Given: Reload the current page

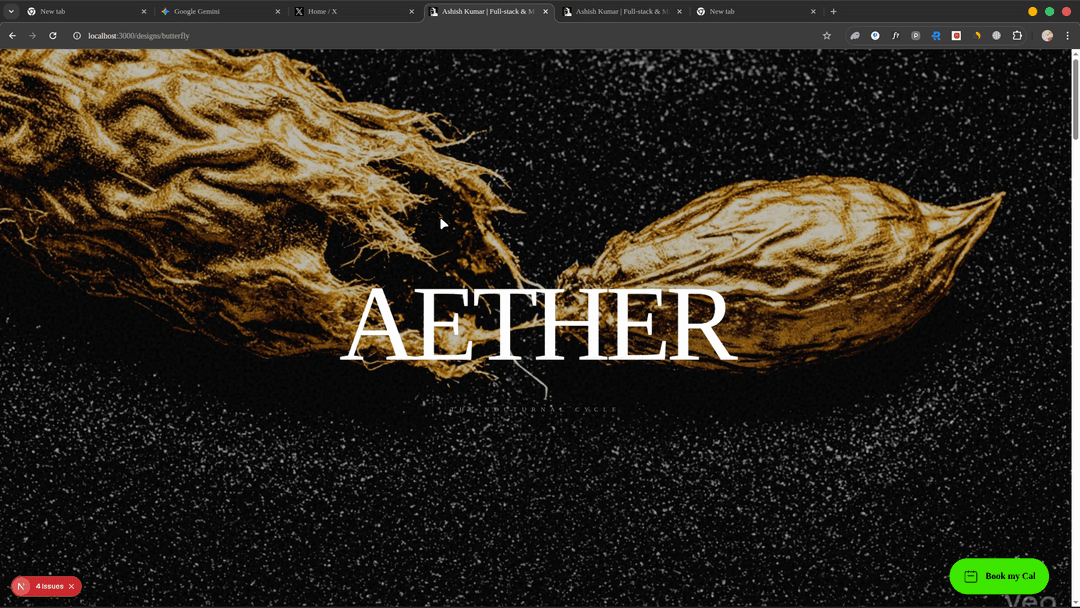Looking at the screenshot, I should [53, 36].
